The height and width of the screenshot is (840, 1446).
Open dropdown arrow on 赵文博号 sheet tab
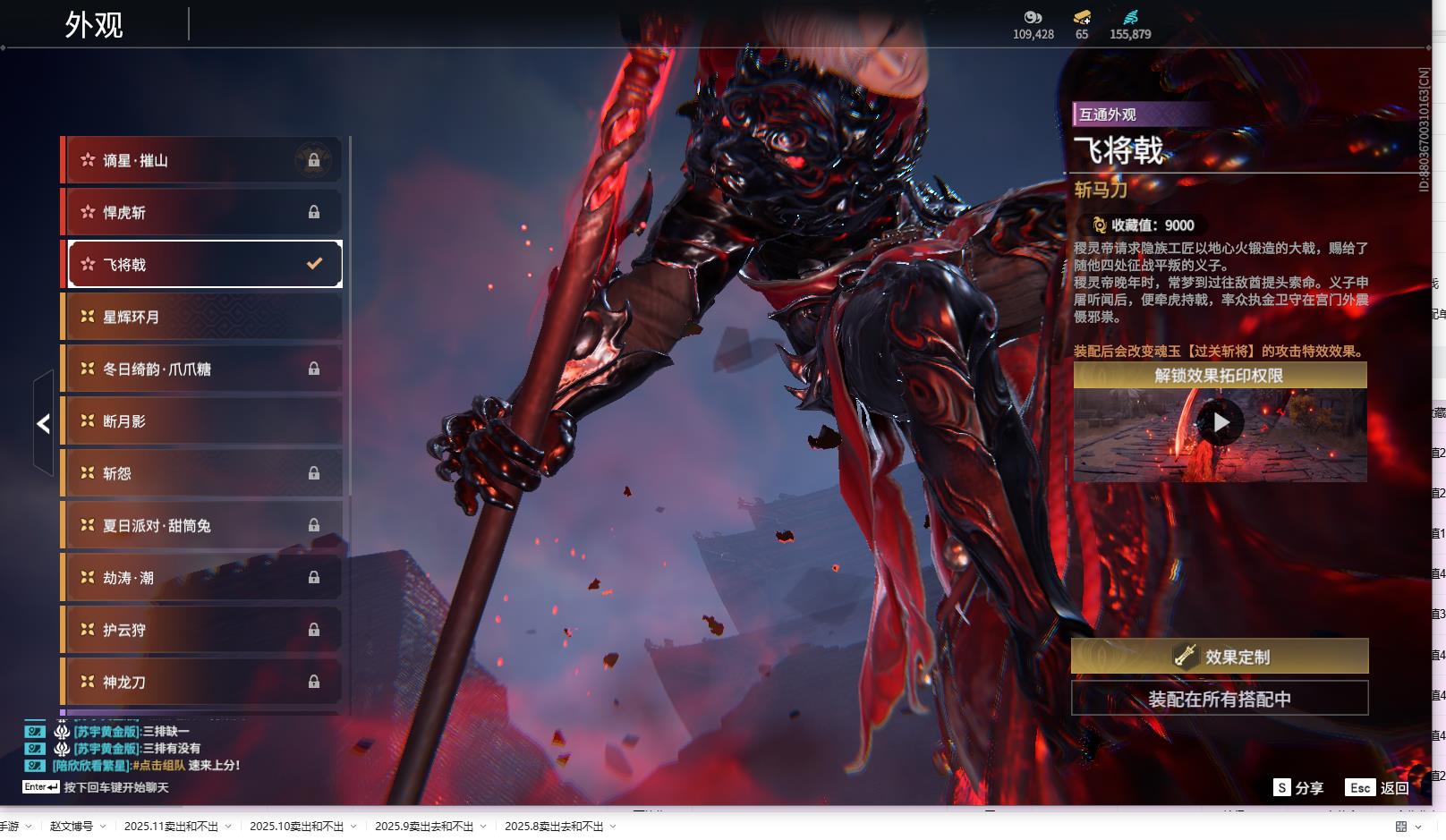tap(103, 827)
